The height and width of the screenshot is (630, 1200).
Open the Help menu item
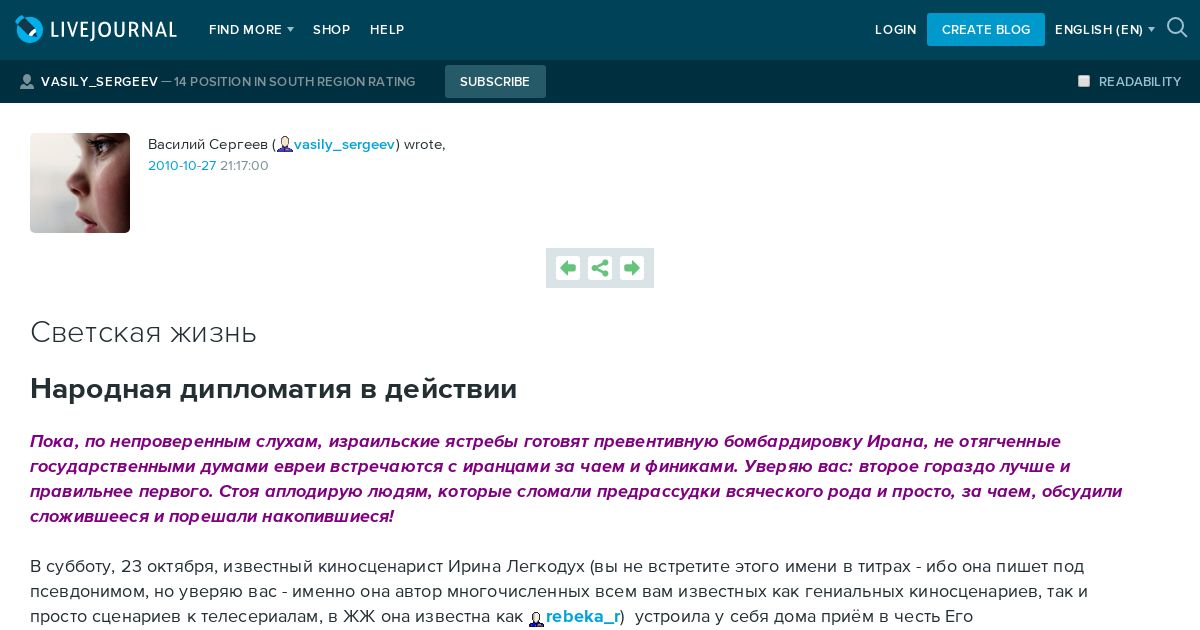coord(387,30)
